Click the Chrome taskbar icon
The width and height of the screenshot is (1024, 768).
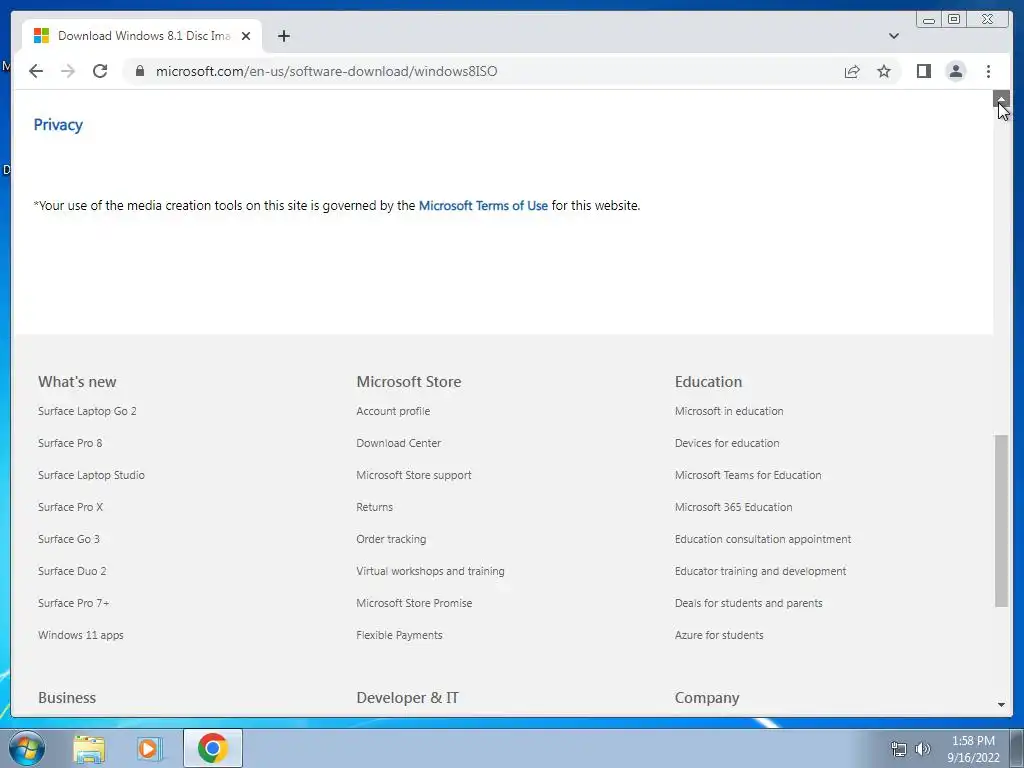pos(212,748)
